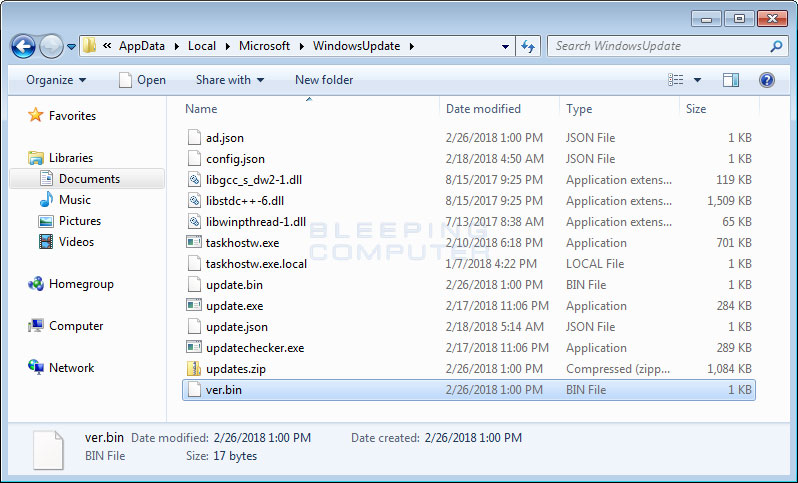The height and width of the screenshot is (483, 798).
Task: Open Homegroup in the navigation pane
Action: point(71,284)
